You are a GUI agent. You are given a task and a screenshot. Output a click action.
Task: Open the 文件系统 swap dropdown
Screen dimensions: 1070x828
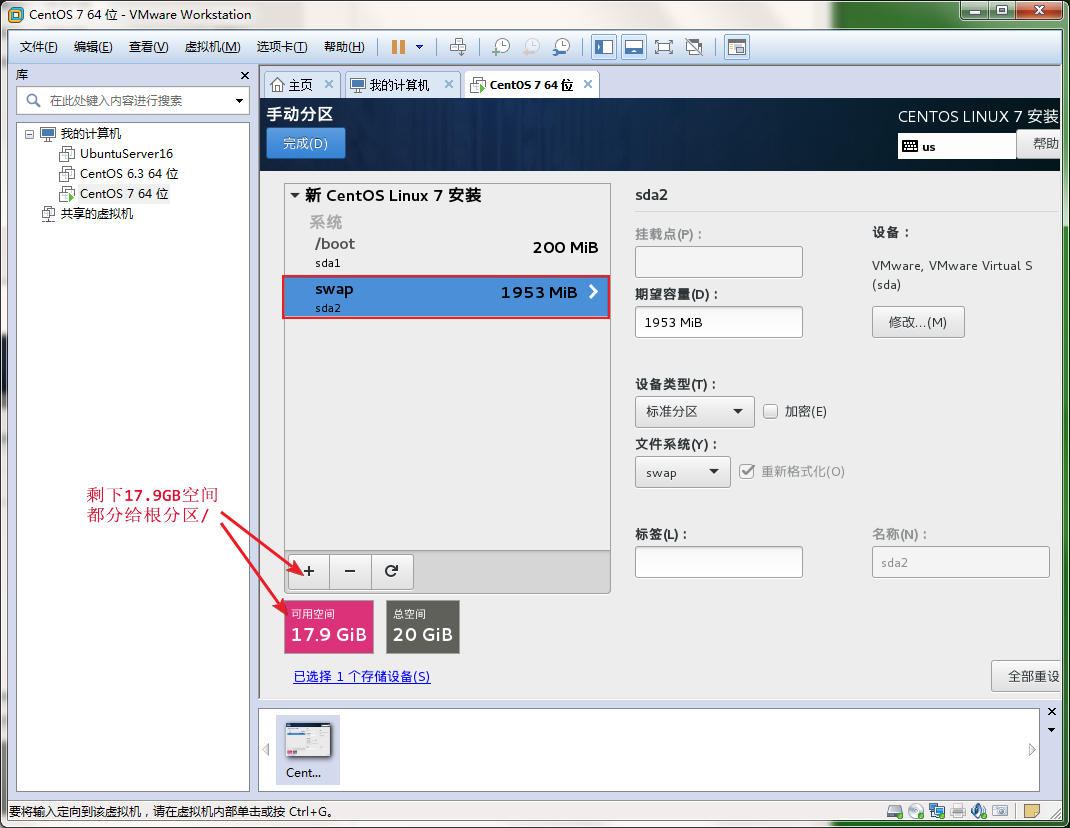click(x=682, y=472)
